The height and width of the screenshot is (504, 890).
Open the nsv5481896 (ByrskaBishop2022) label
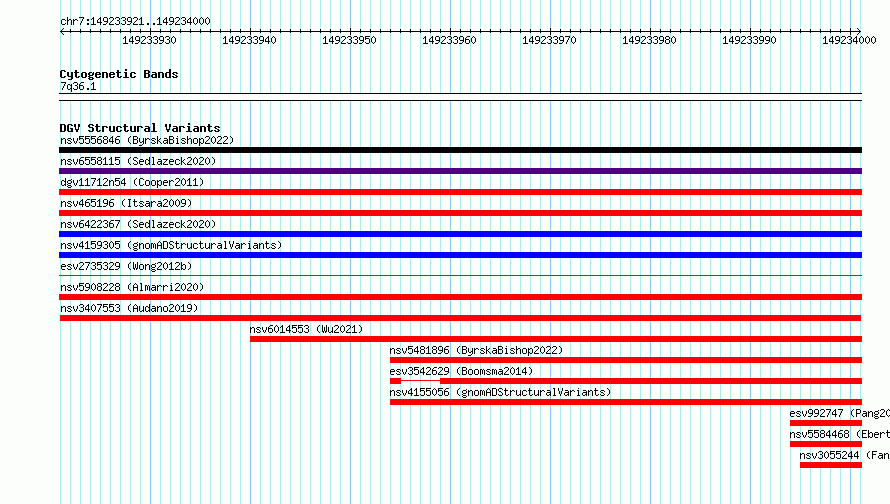tap(476, 350)
